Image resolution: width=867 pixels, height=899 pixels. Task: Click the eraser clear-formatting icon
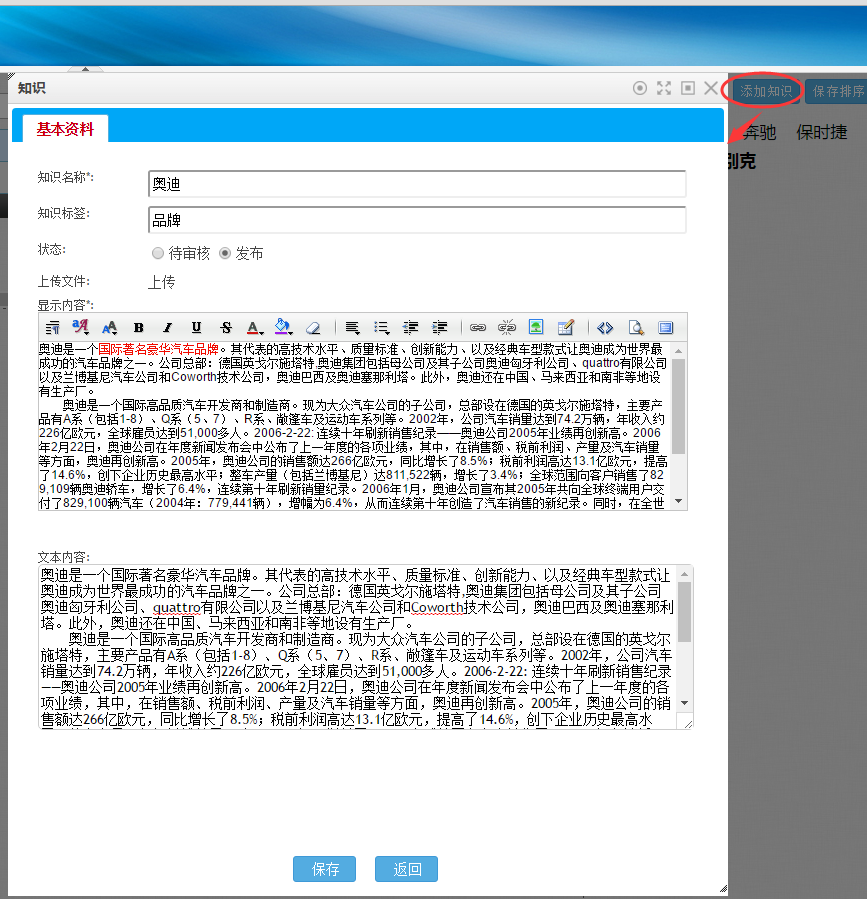tap(313, 327)
